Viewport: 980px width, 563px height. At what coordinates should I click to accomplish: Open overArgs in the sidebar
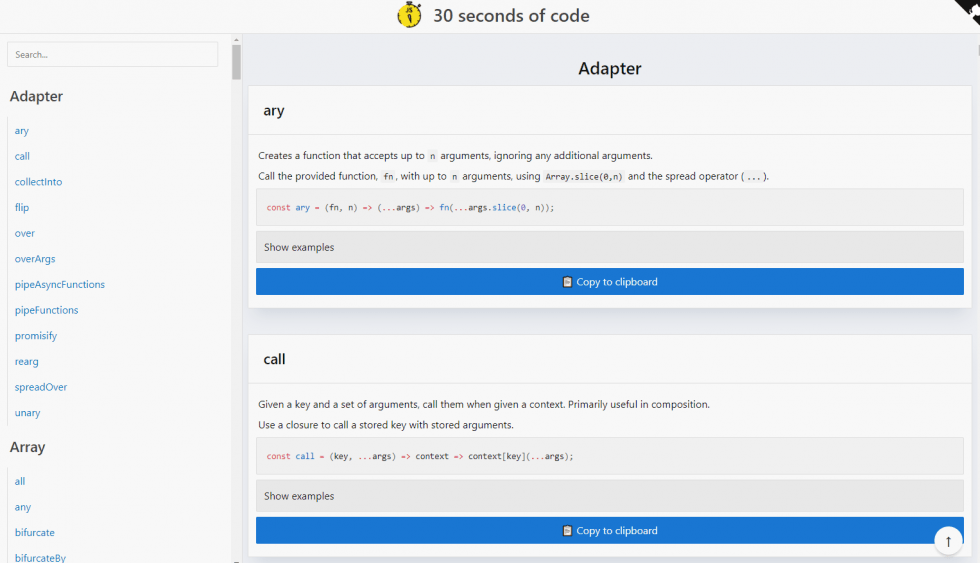pos(35,259)
